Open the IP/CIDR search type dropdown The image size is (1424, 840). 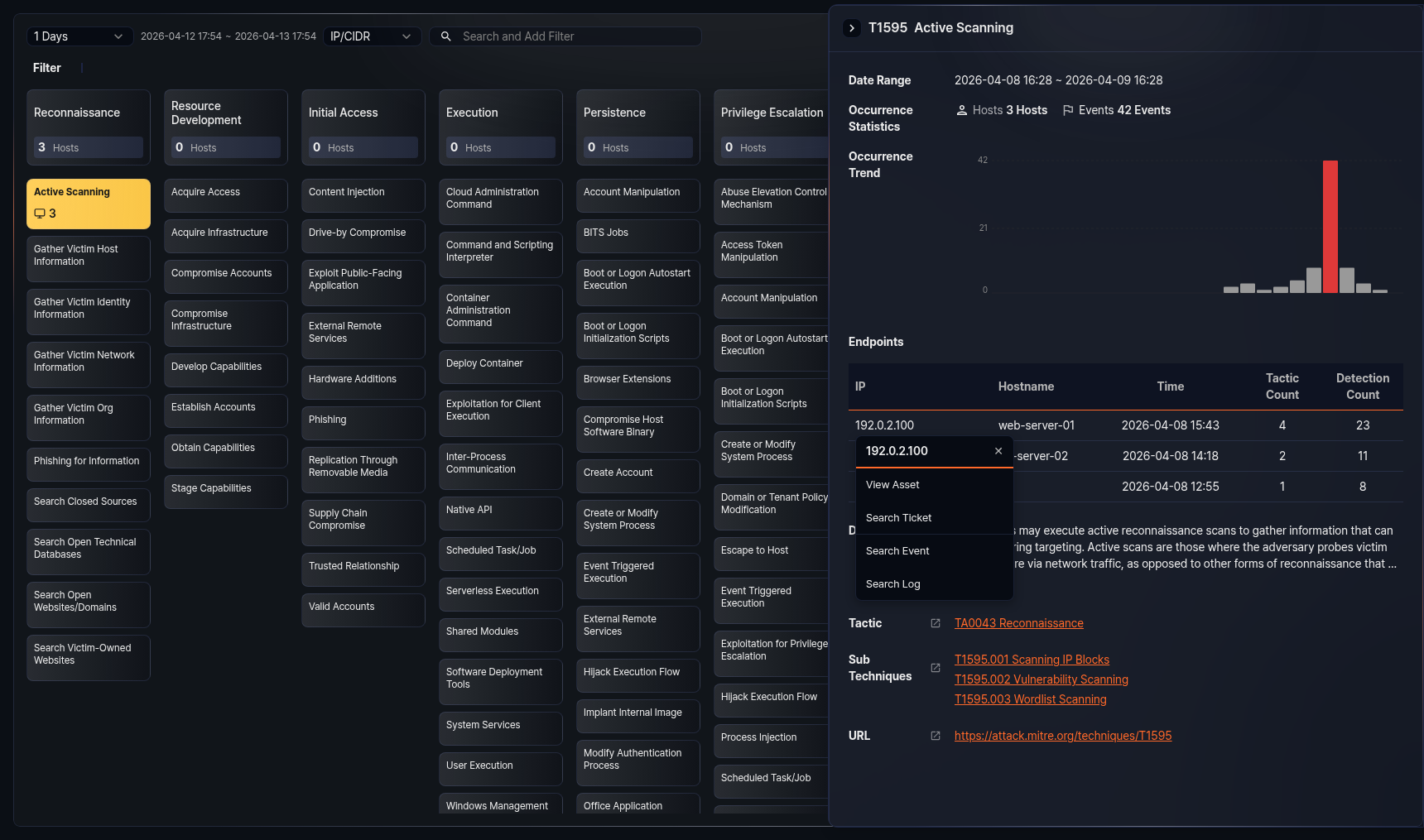[x=371, y=36]
